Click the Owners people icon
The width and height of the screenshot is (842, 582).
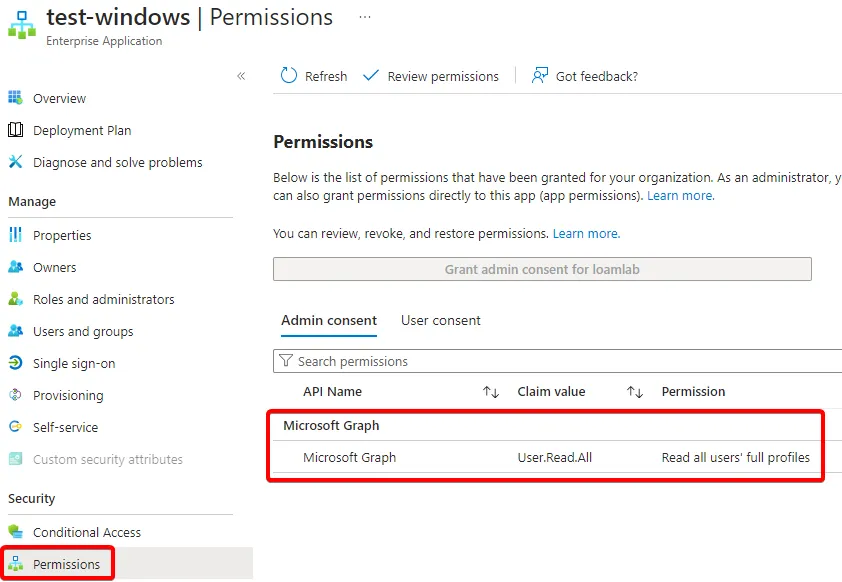coord(15,267)
